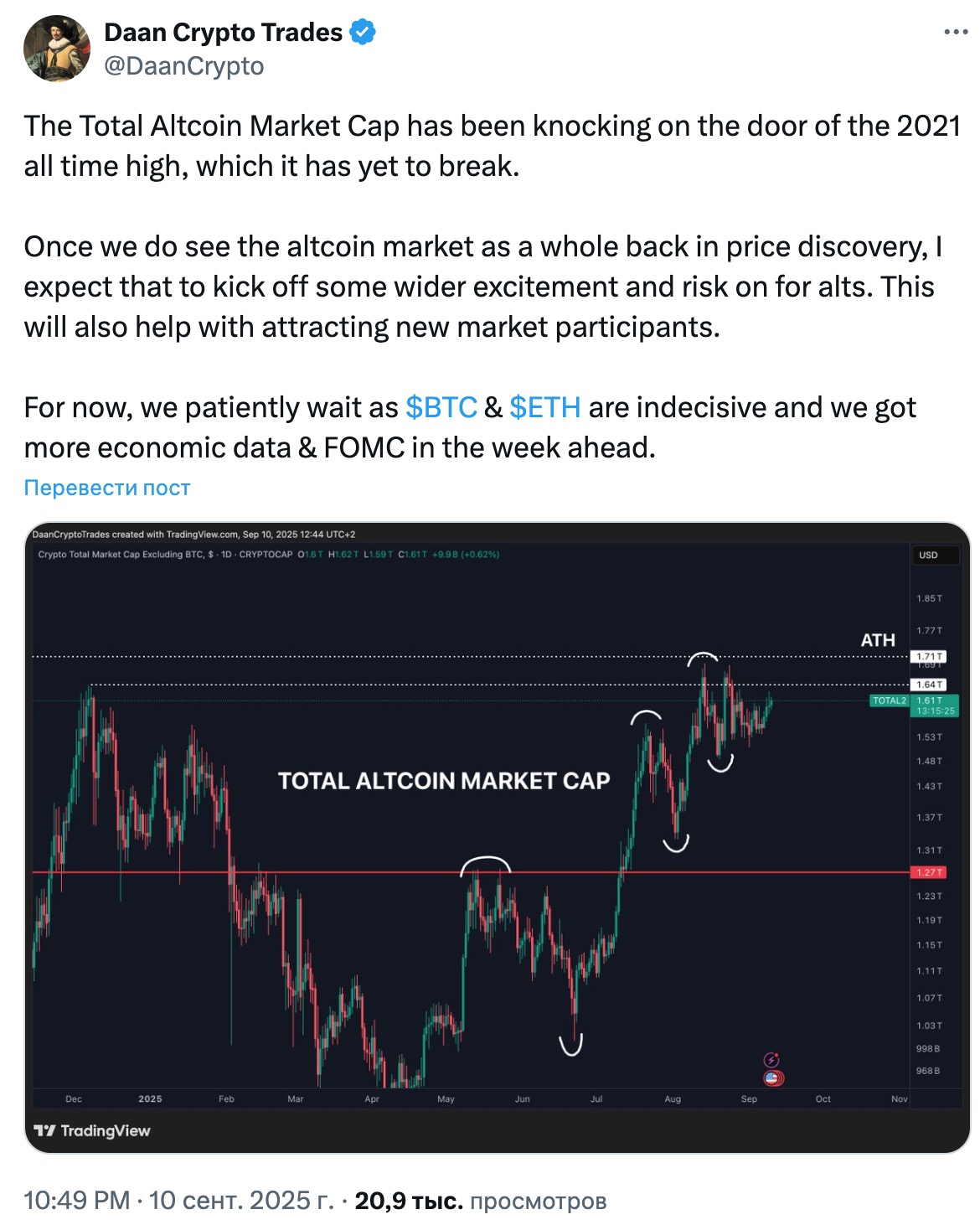Click the red 1.27T price label
The height and width of the screenshot is (1230, 980).
coord(929,872)
